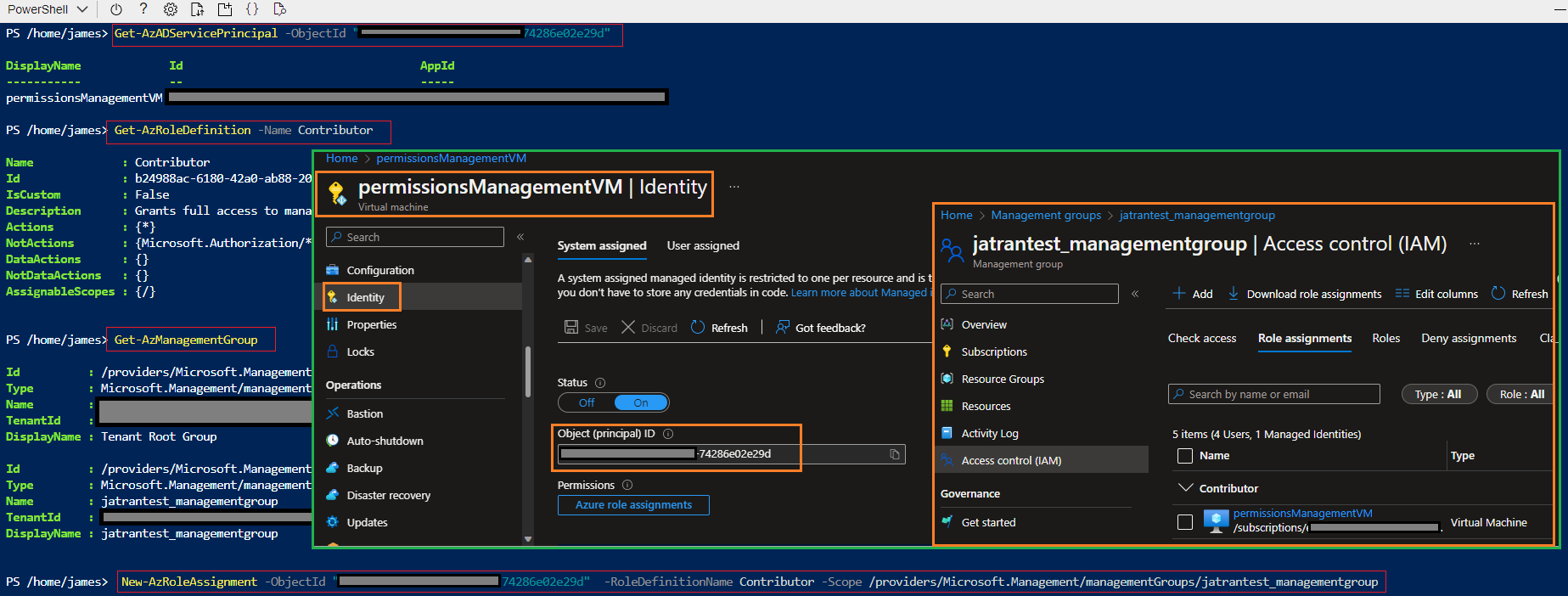
Task: Collapse the VM Identity sidebar menu
Action: (520, 237)
